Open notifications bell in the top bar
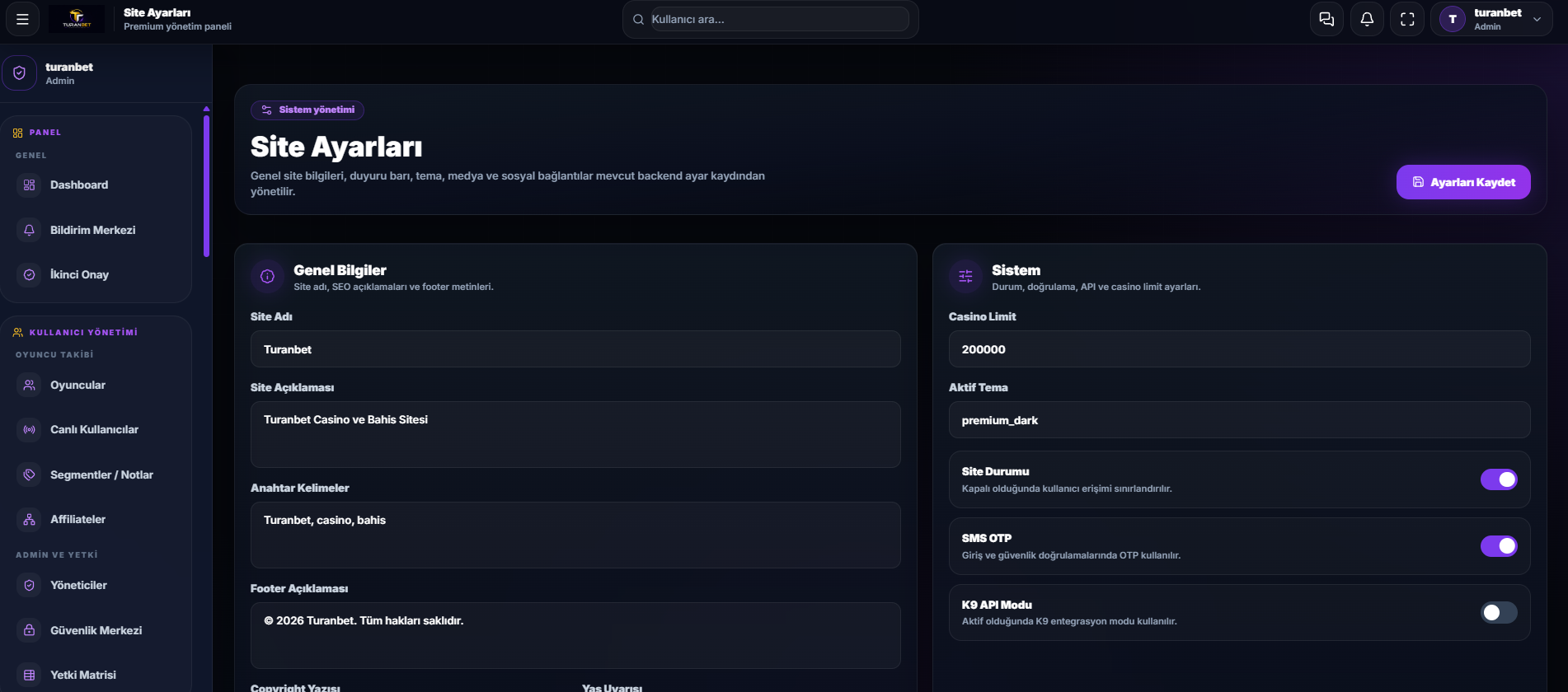The width and height of the screenshot is (1568, 692). tap(1367, 19)
